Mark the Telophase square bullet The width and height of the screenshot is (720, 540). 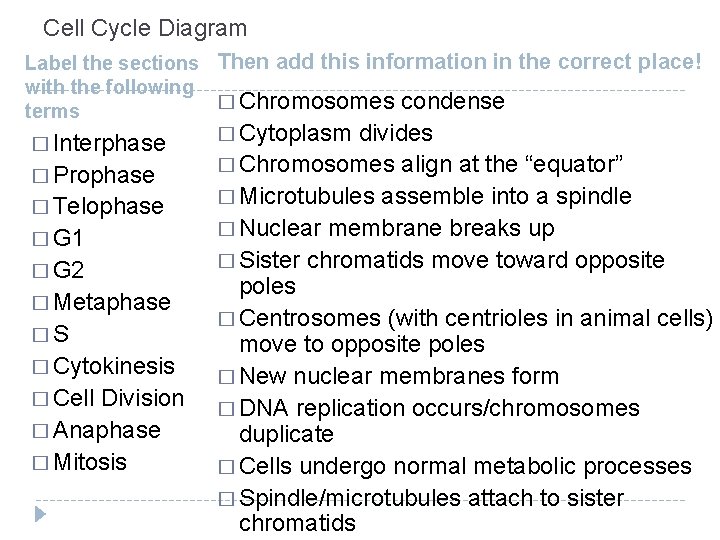tap(40, 207)
